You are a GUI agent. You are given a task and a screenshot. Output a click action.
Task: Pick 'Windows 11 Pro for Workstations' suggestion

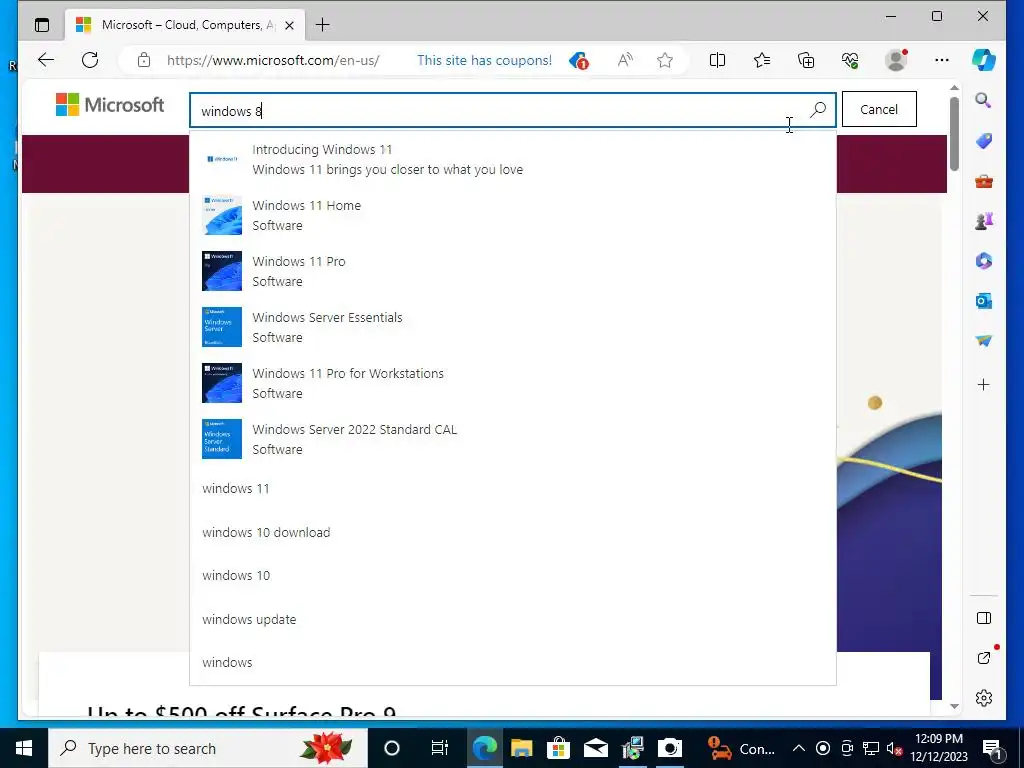click(x=513, y=383)
